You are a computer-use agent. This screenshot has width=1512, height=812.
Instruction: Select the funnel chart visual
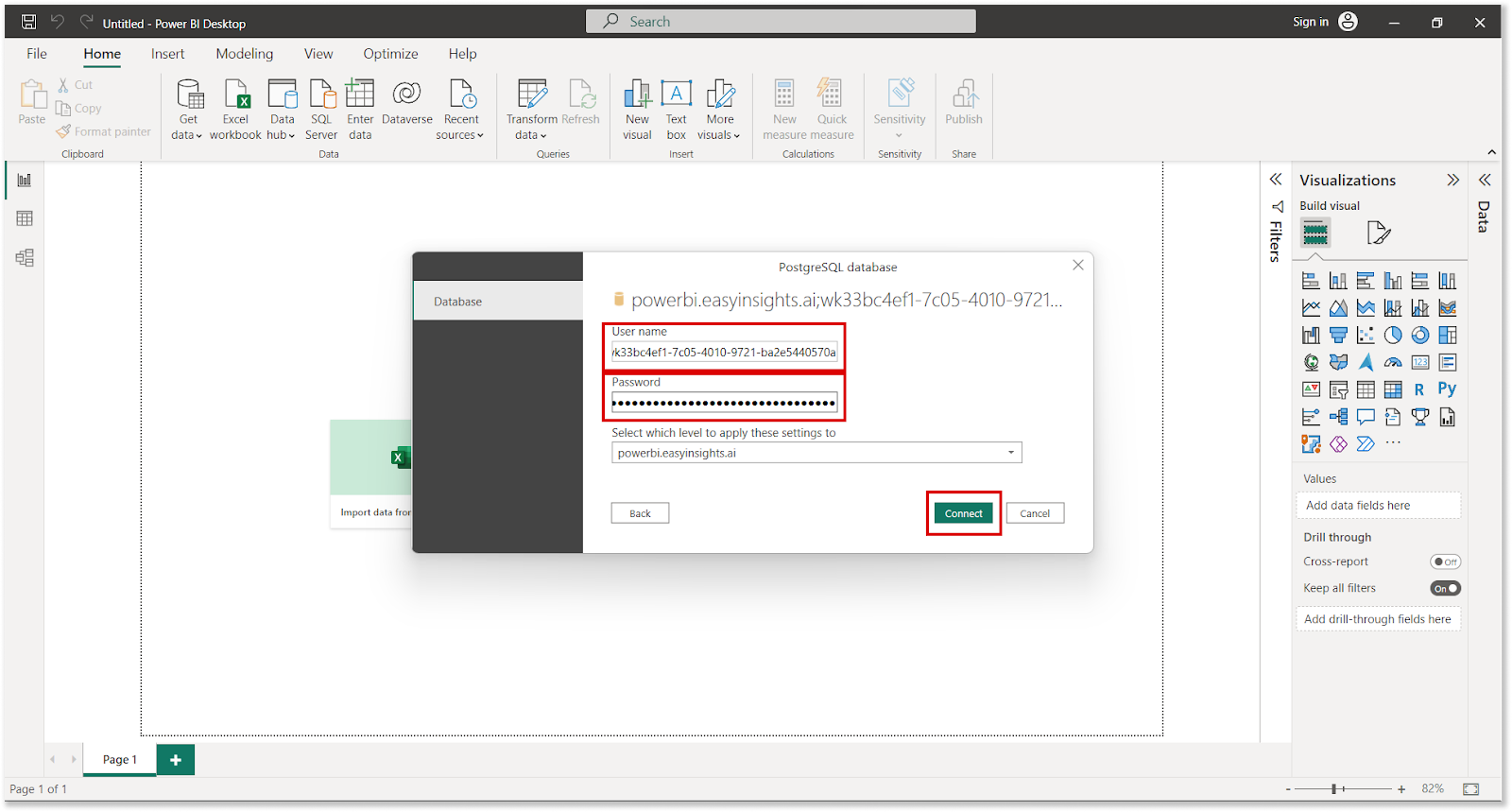[1338, 336]
